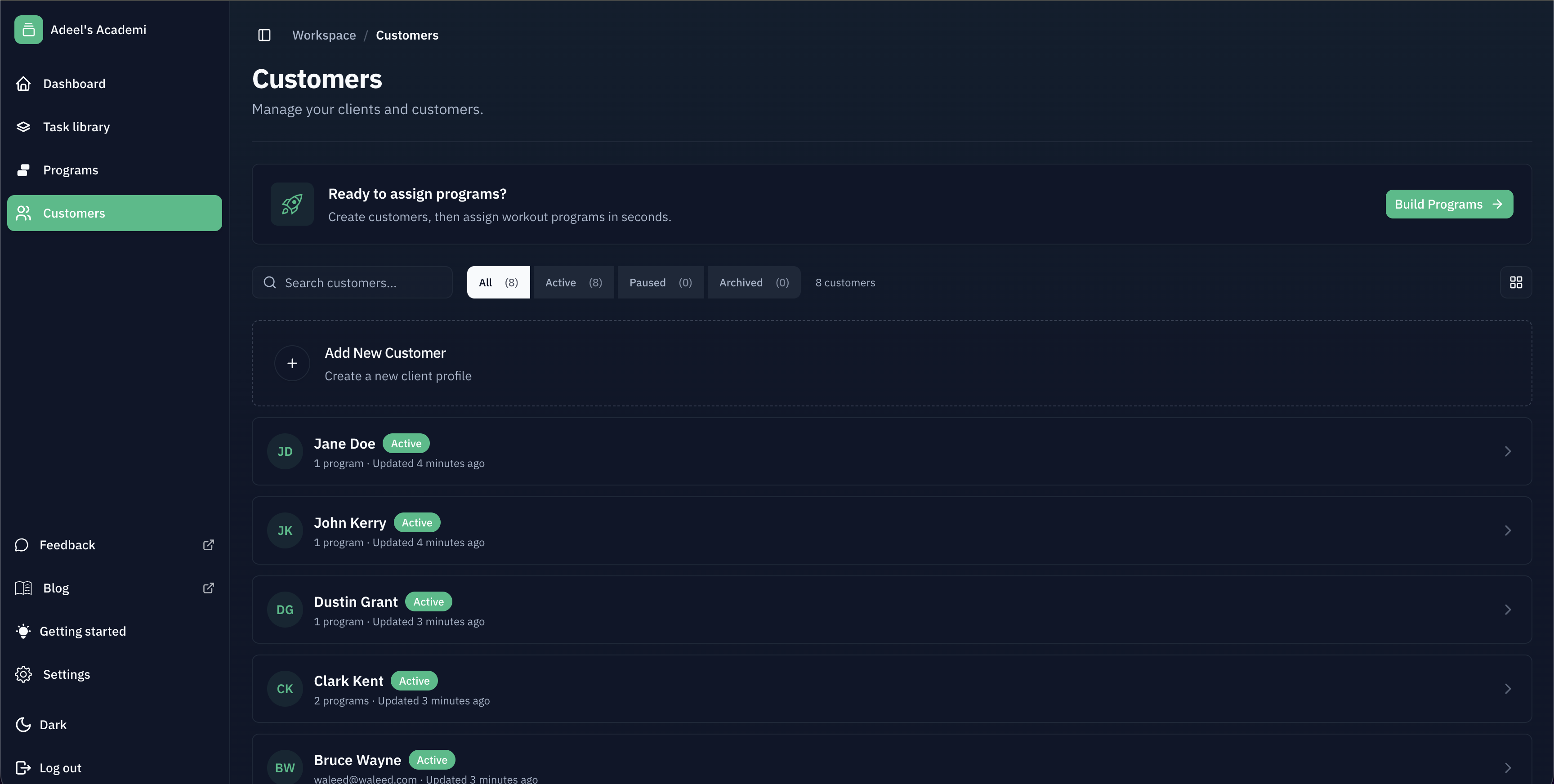Open the Dashboard from the sidebar

74,83
